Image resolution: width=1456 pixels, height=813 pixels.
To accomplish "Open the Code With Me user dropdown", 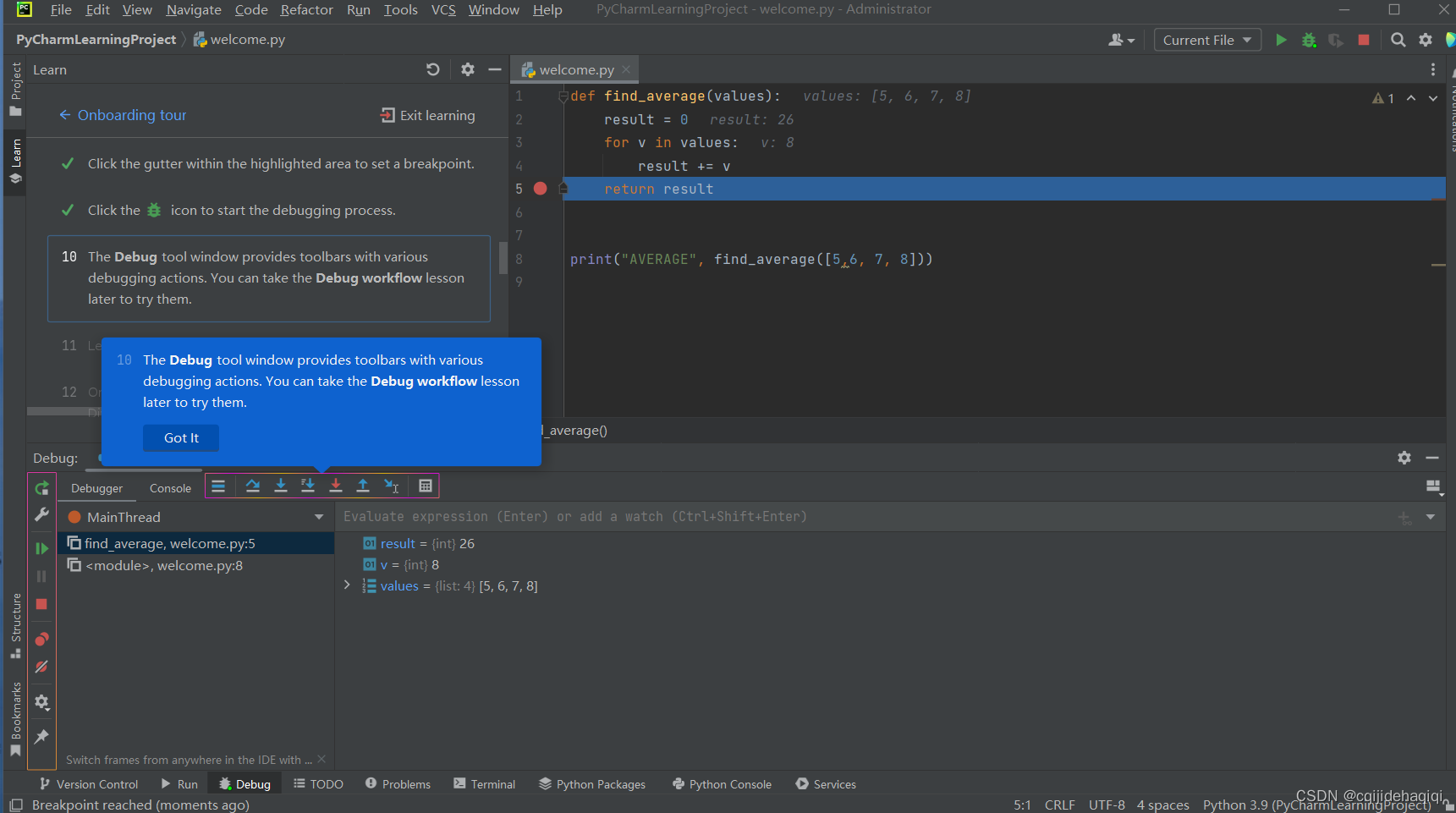I will 1121,40.
